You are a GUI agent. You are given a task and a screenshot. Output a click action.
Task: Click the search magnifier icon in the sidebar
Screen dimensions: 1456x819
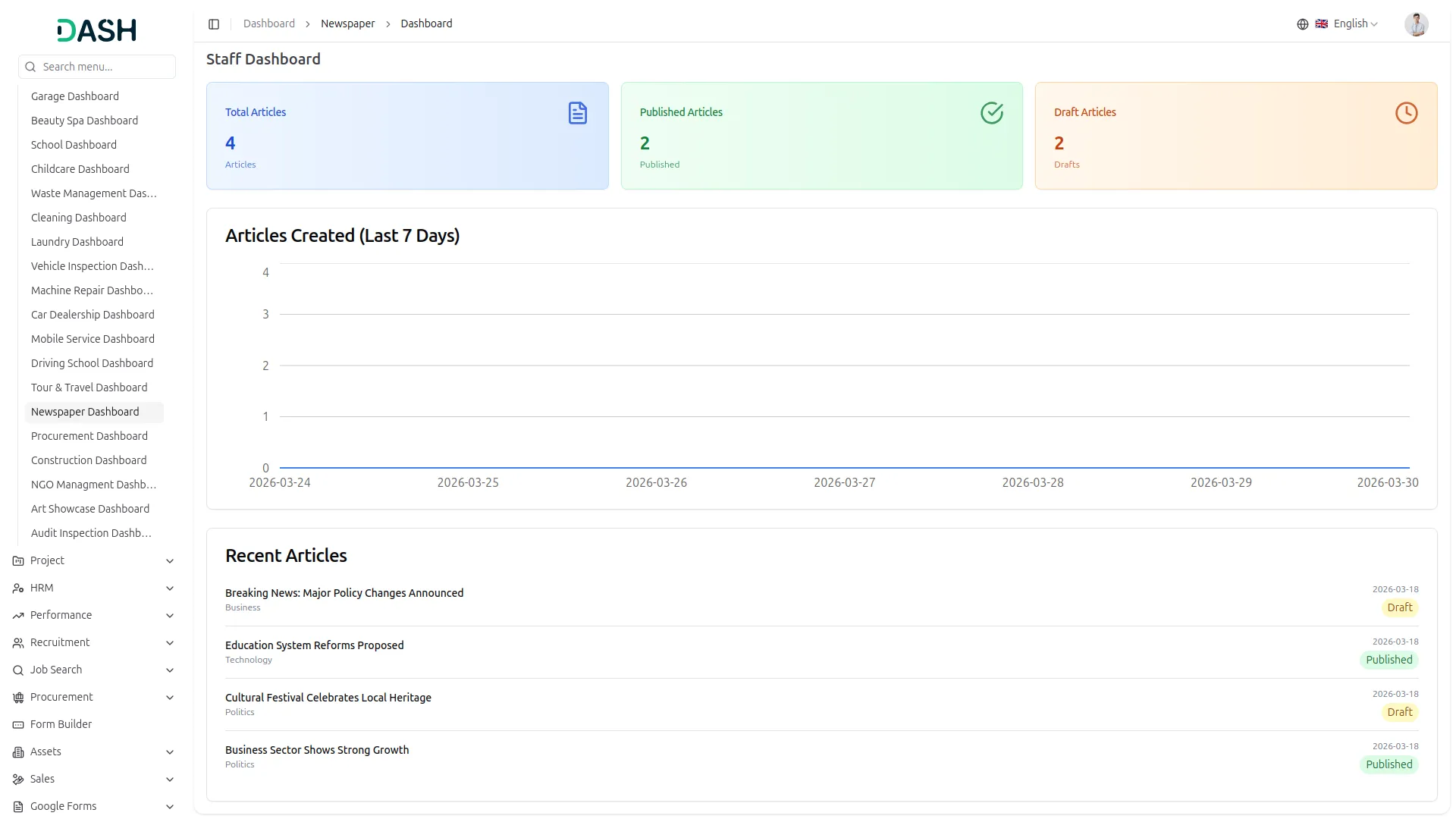30,67
